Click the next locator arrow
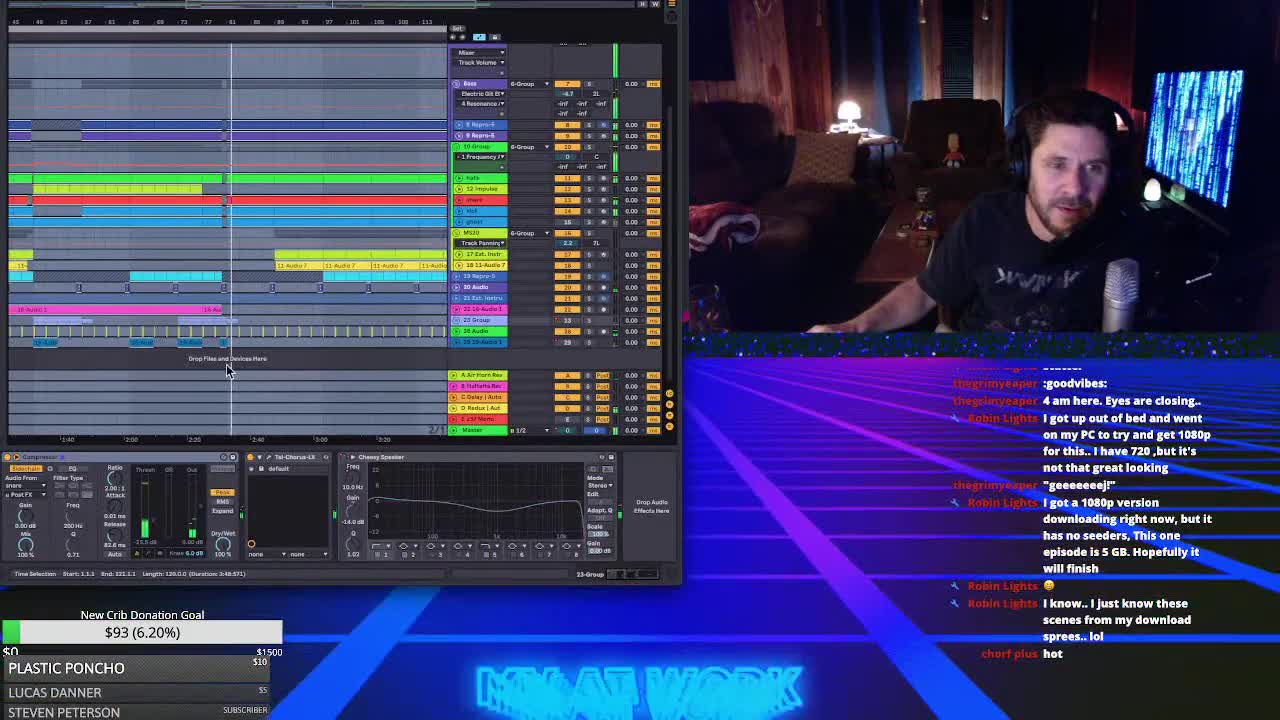Image resolution: width=1280 pixels, height=720 pixels. coord(462,37)
